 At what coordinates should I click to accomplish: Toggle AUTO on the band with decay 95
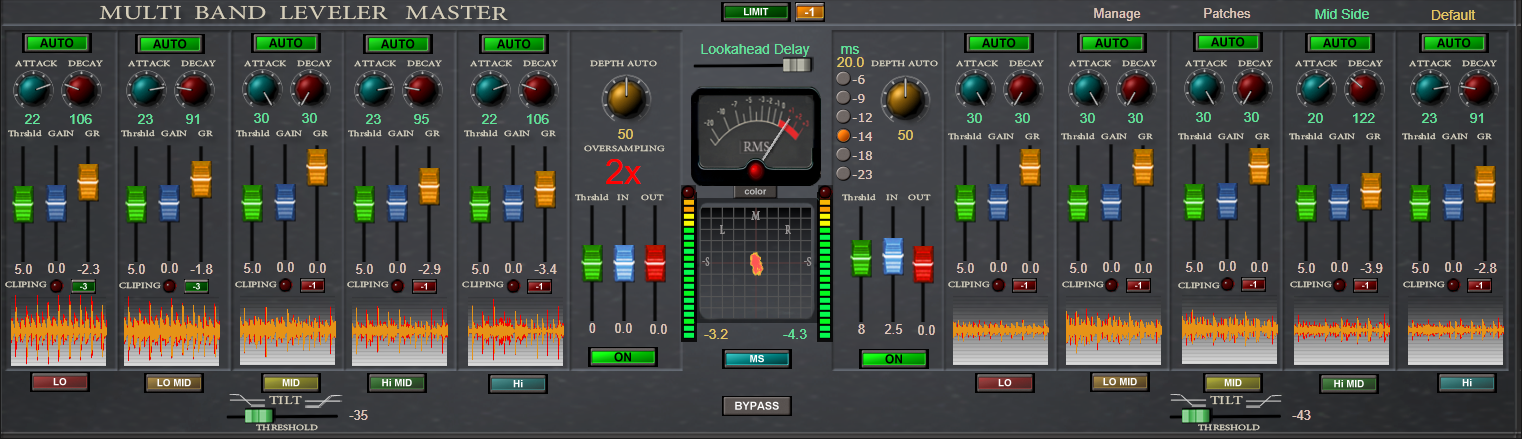(398, 44)
